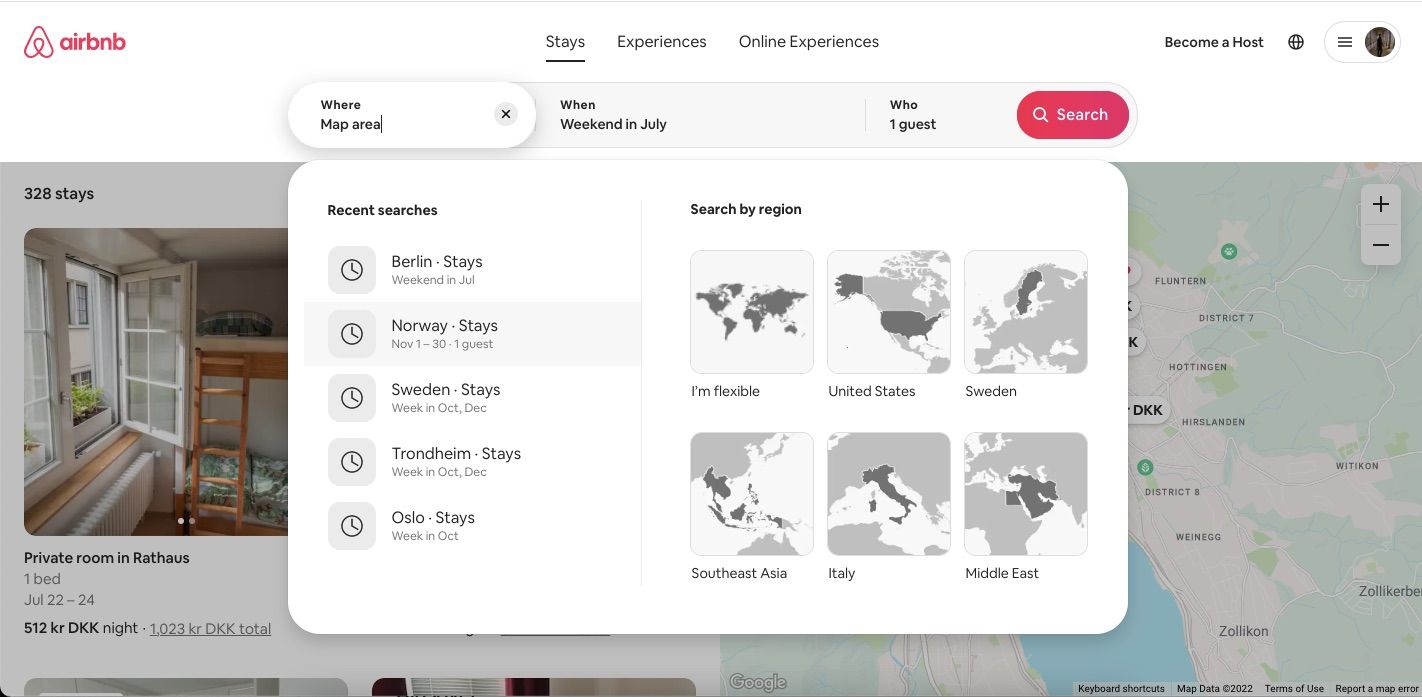
Task: Clear the Where field with X
Action: tap(506, 114)
